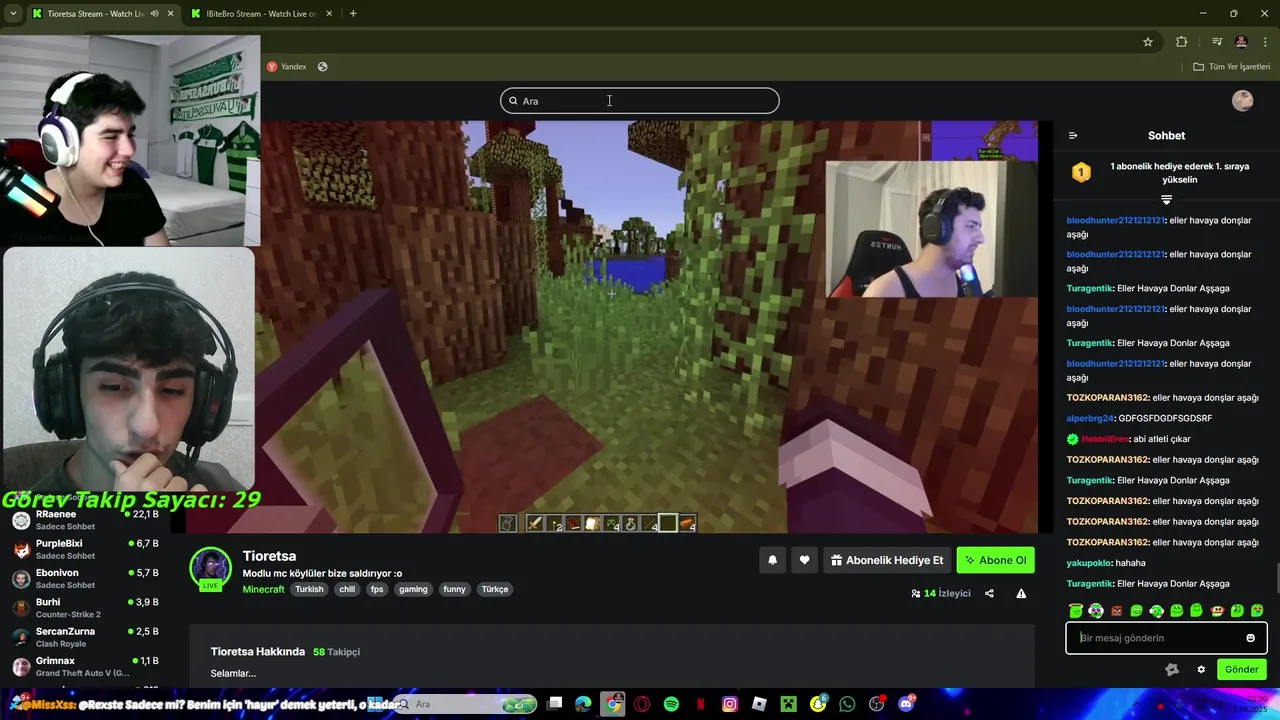Open Chrome media controls icon
The height and width of the screenshot is (720, 1280).
1217,41
